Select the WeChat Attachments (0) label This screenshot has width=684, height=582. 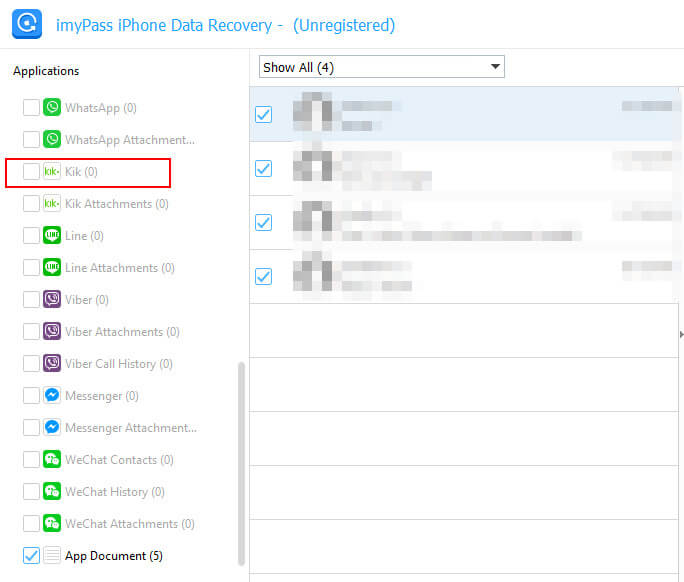click(130, 524)
